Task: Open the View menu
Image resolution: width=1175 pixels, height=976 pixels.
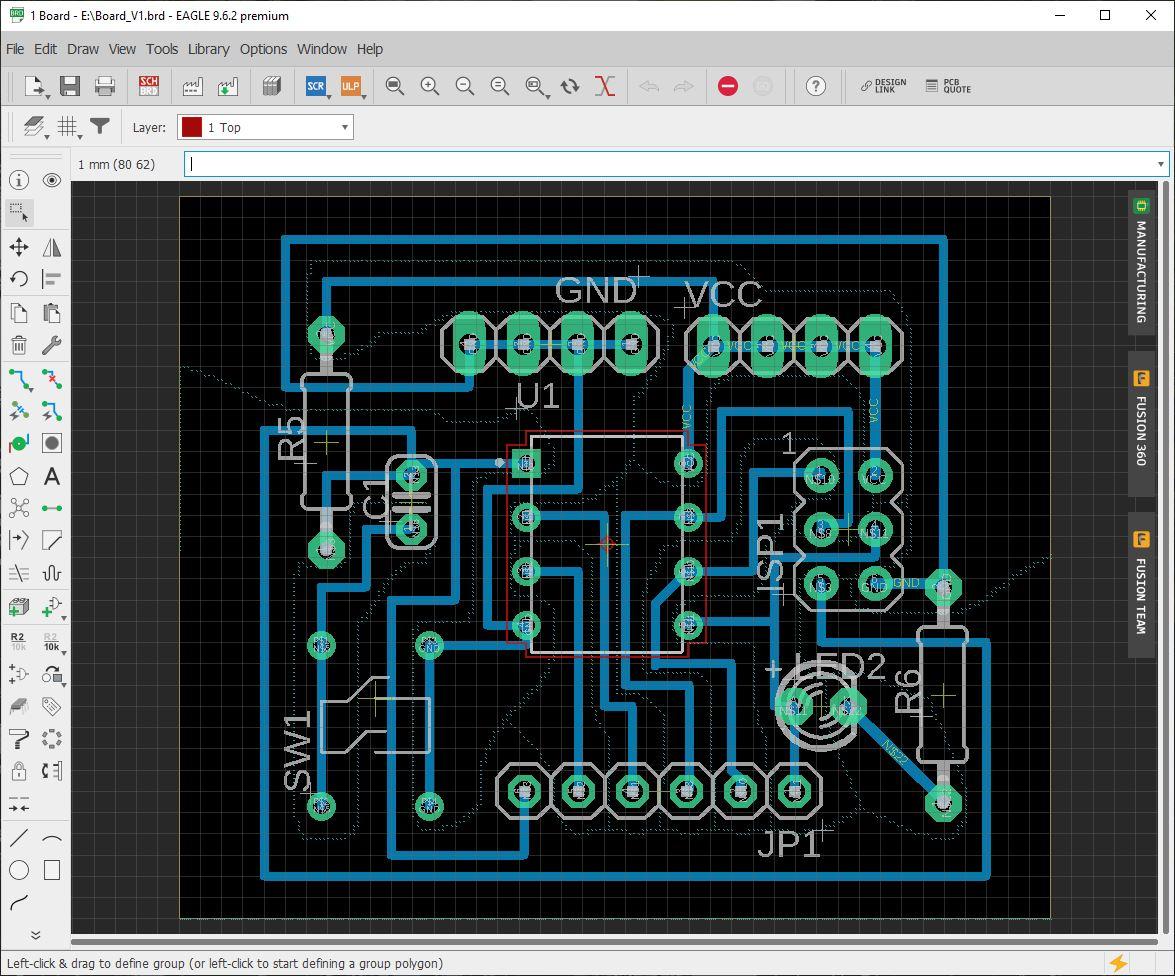Action: [122, 49]
